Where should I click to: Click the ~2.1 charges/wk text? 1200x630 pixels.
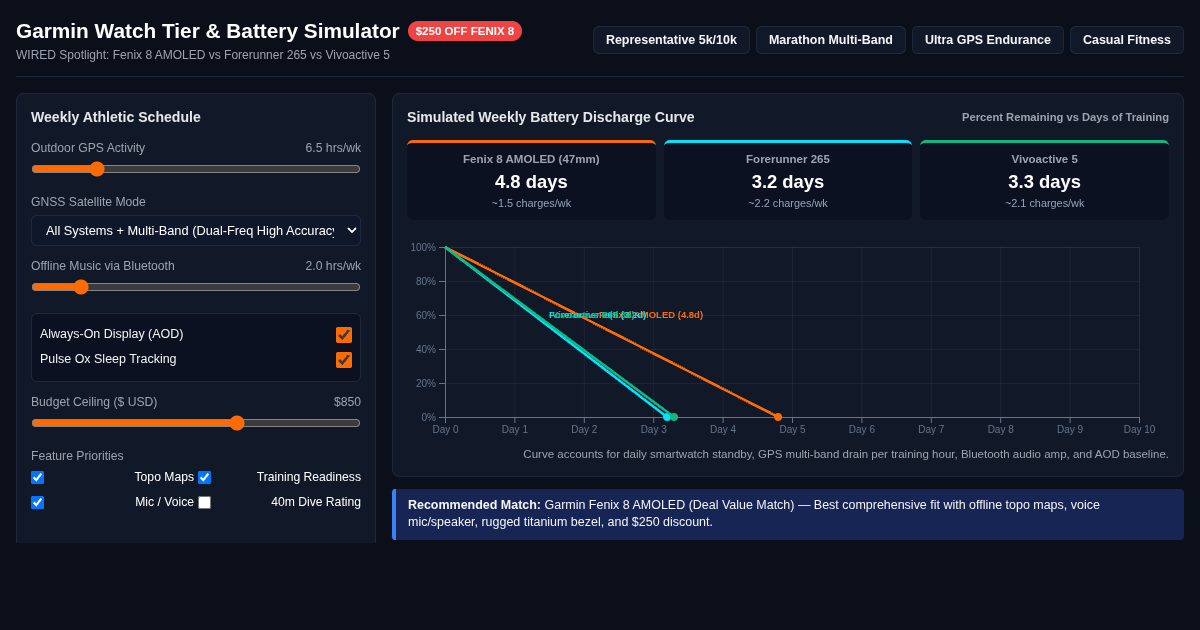tap(1044, 203)
